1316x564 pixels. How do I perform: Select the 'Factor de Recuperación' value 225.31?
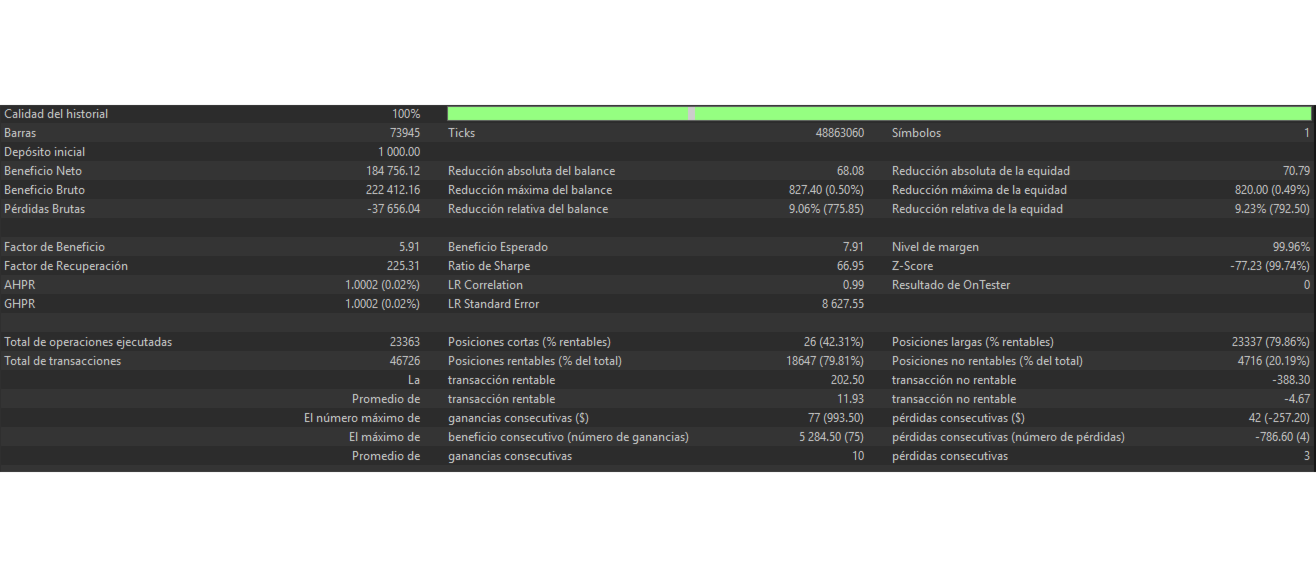click(x=404, y=266)
